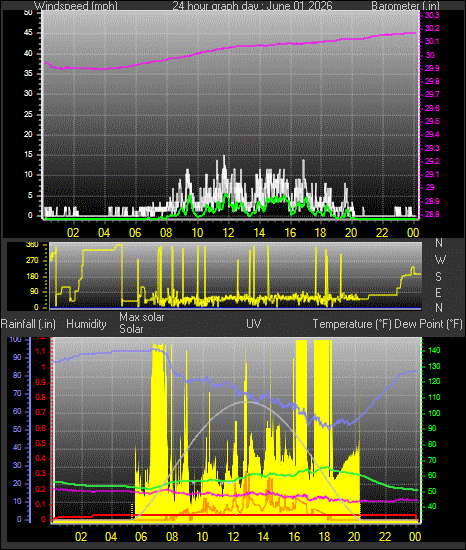
Task: Click the Humidity legend label
Action: [x=86, y=324]
